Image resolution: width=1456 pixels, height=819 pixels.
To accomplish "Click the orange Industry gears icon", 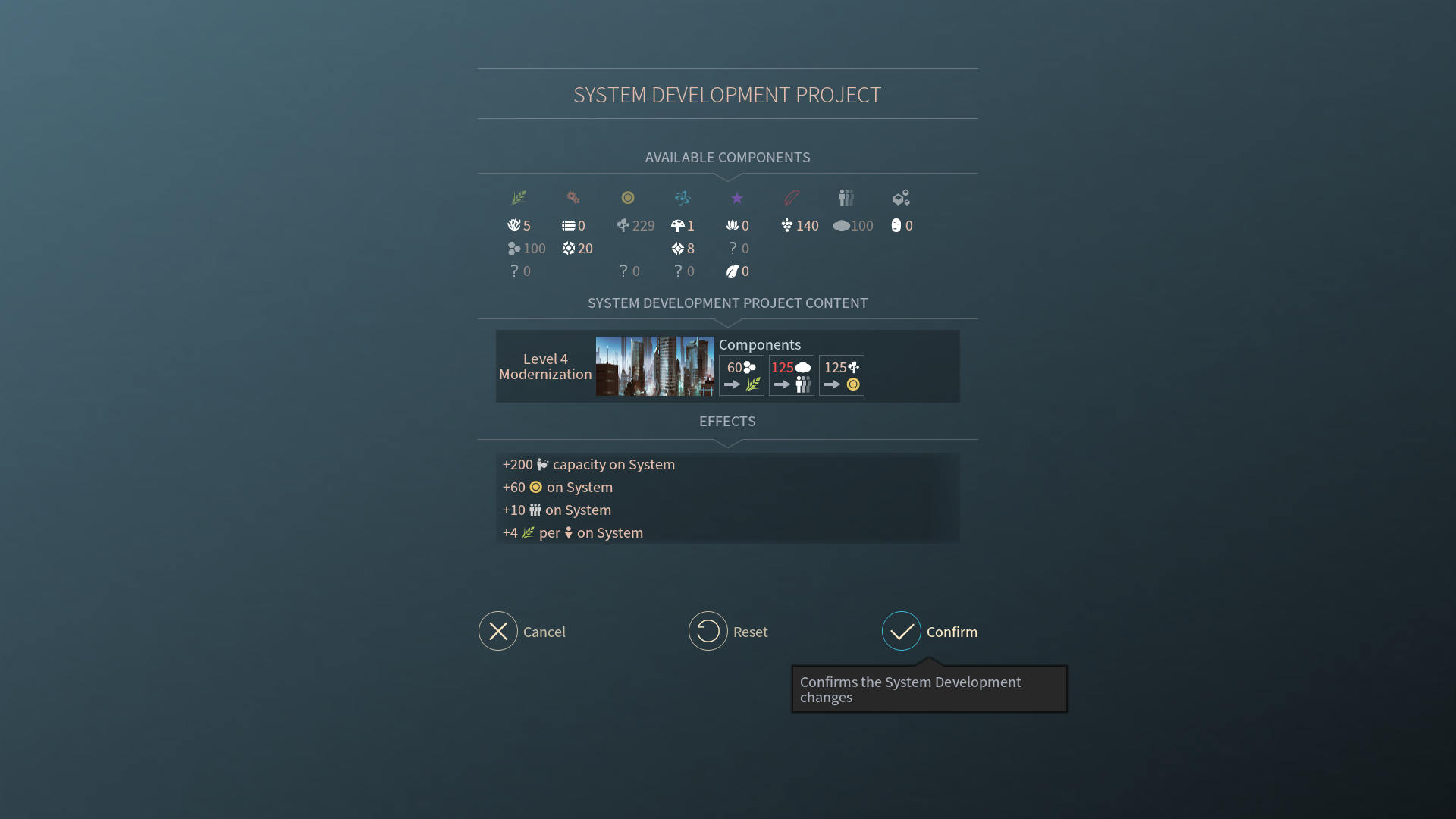I will point(573,198).
